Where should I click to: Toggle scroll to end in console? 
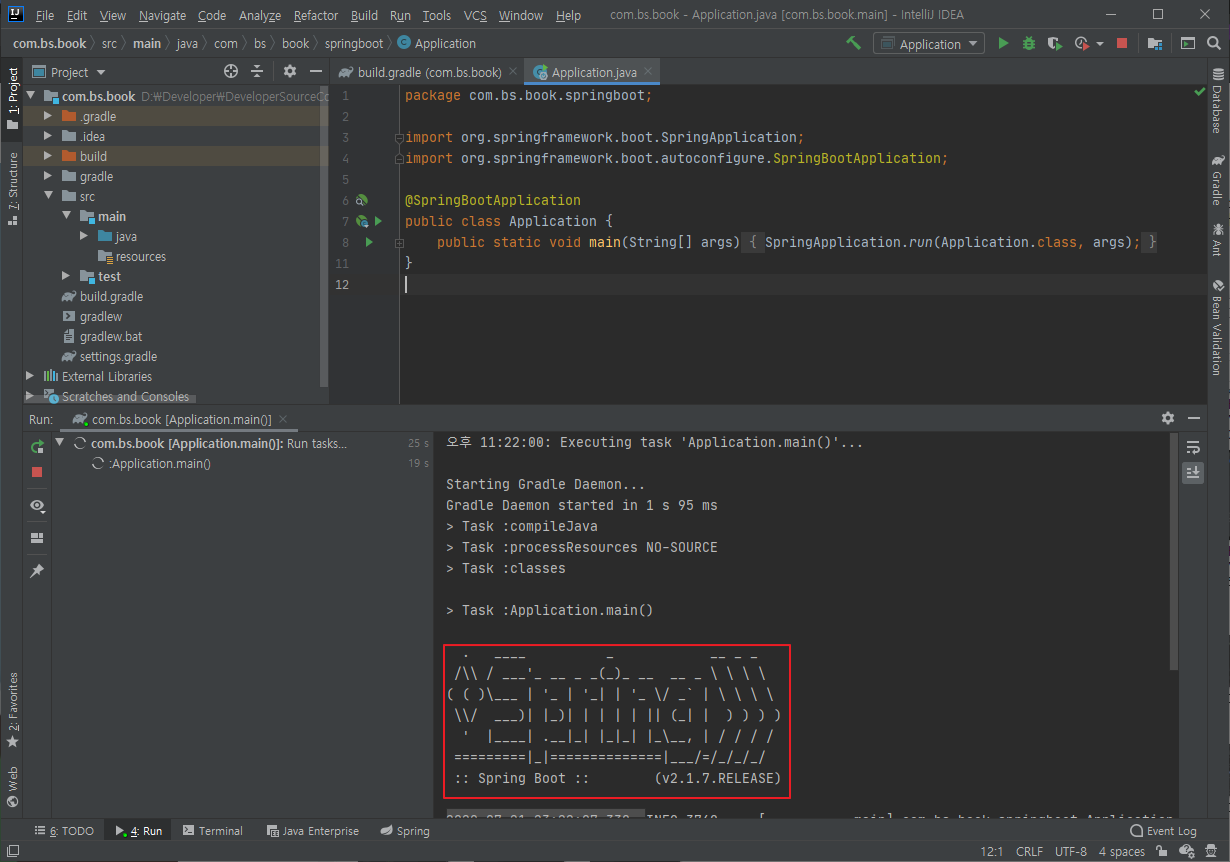(x=1192, y=472)
